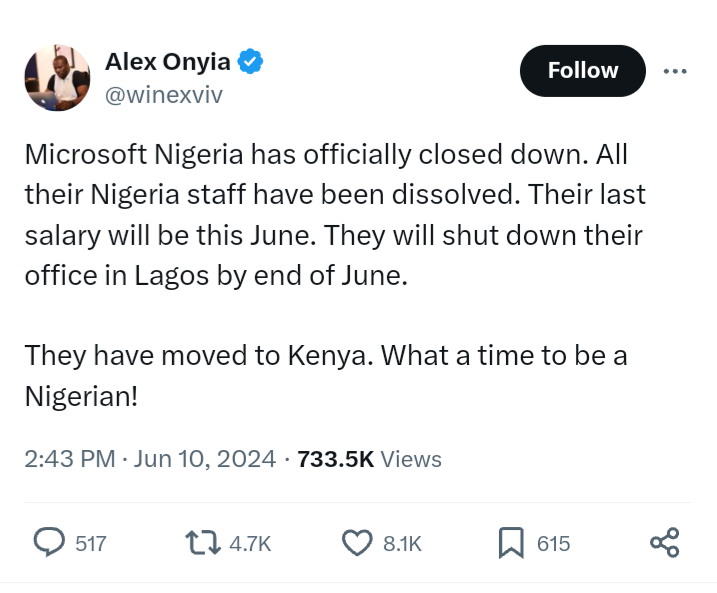View the 733.5K Views analytics
Viewport: 717px width, 593px height.
coord(370,459)
